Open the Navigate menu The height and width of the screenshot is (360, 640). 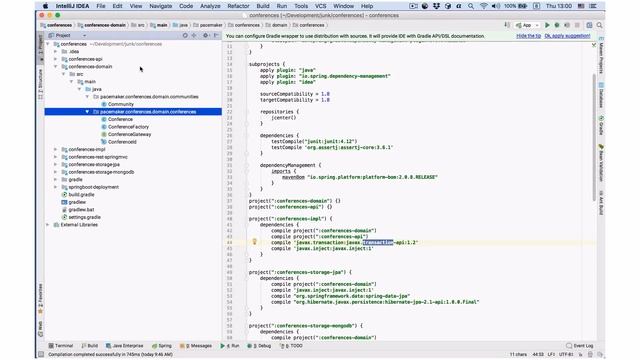(x=160, y=6)
